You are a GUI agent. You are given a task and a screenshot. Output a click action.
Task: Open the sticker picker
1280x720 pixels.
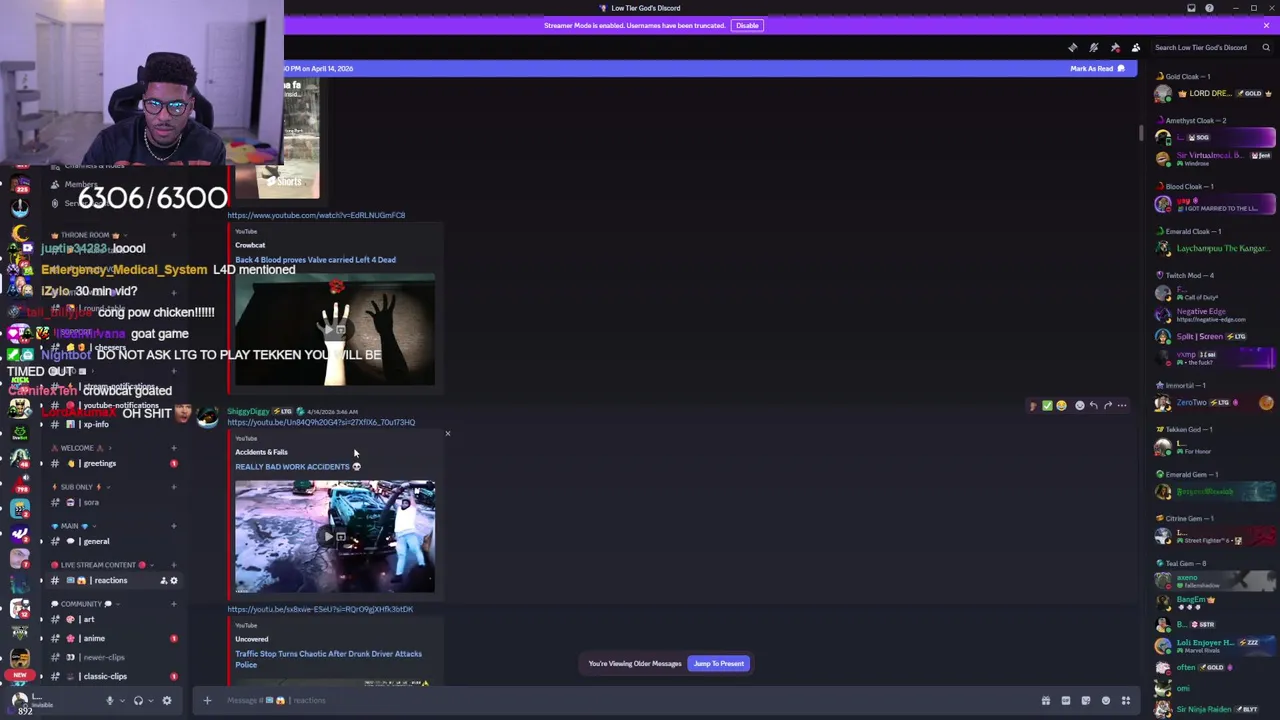[x=1085, y=700]
